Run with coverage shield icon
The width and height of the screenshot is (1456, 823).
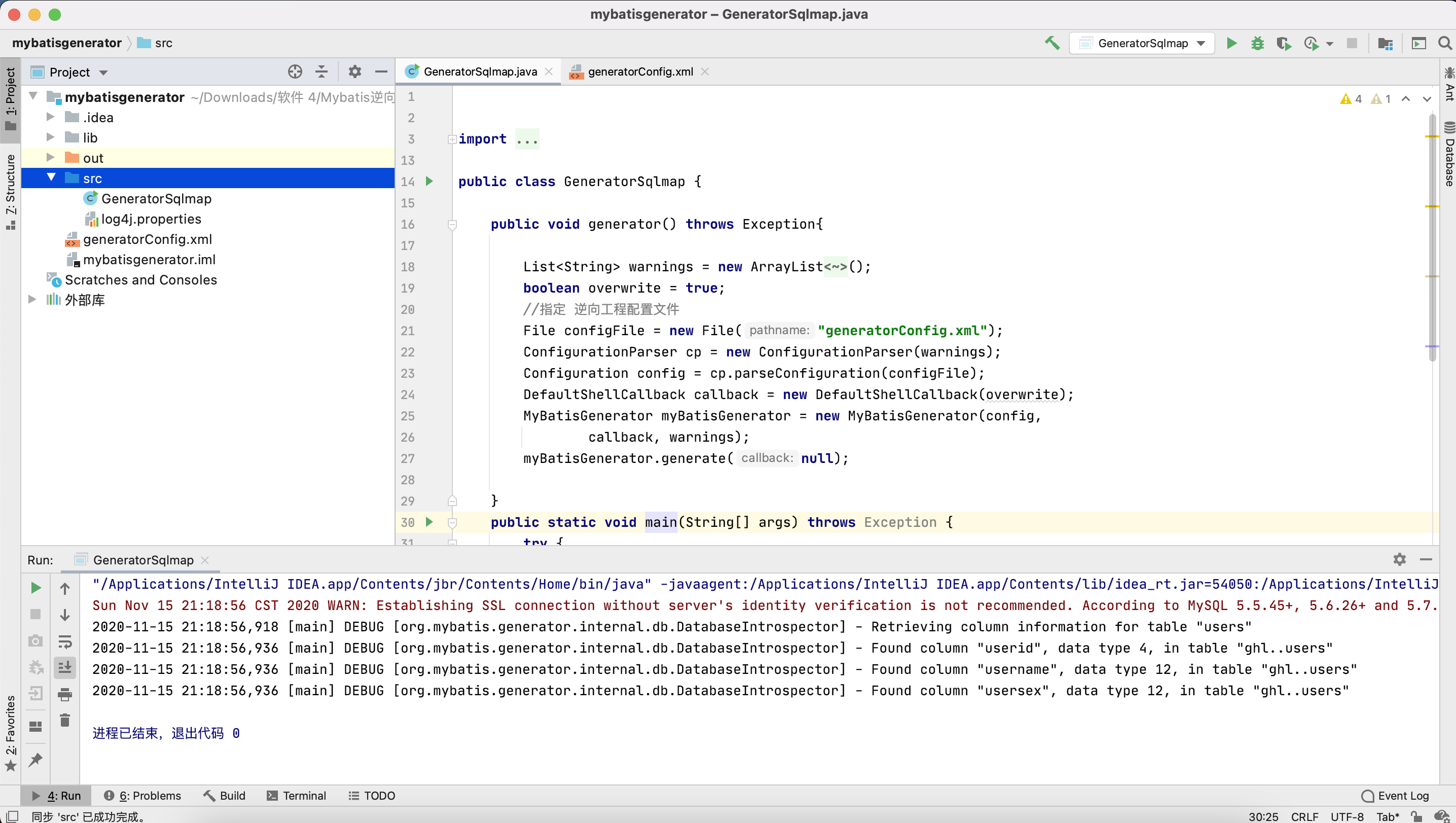[x=1283, y=44]
